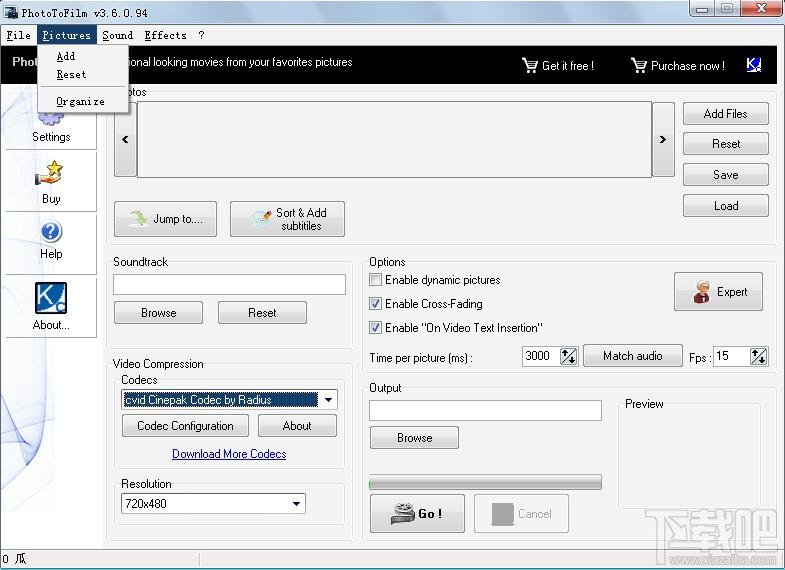This screenshot has height=570, width=785.
Task: Browse for a soundtrack file
Action: pyautogui.click(x=158, y=313)
